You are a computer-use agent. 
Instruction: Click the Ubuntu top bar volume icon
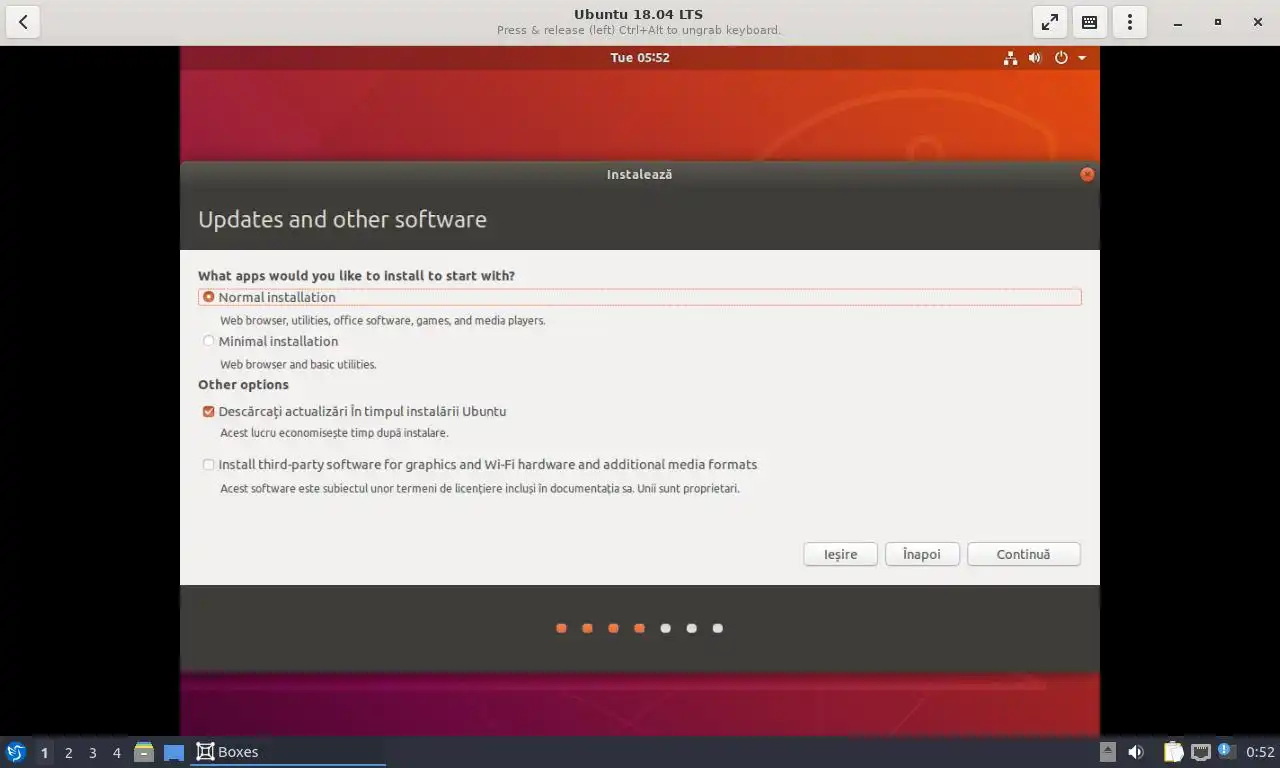[1035, 58]
